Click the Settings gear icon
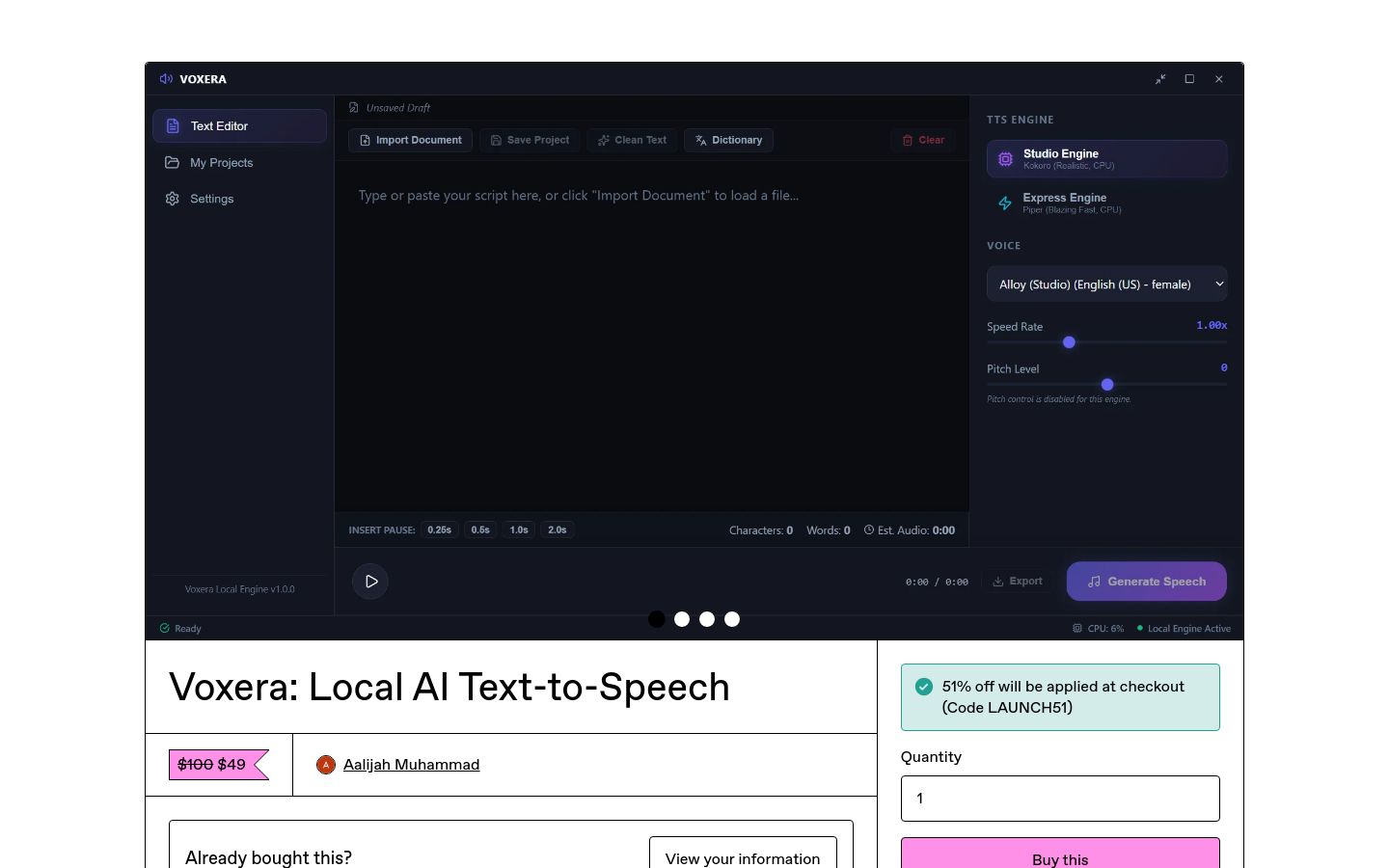Viewport: 1389px width, 868px height. click(172, 199)
